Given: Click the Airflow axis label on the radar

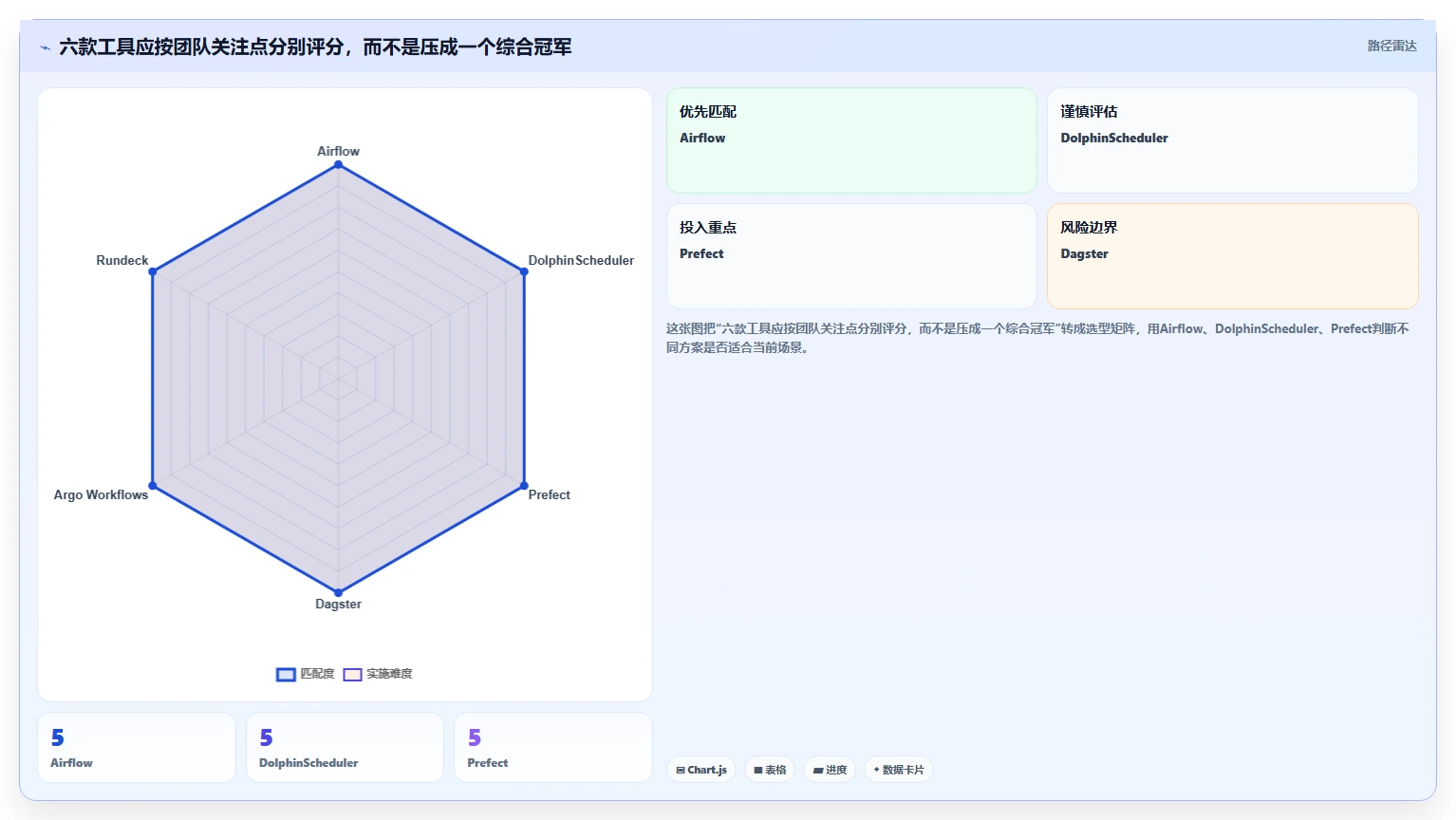Looking at the screenshot, I should [x=338, y=151].
